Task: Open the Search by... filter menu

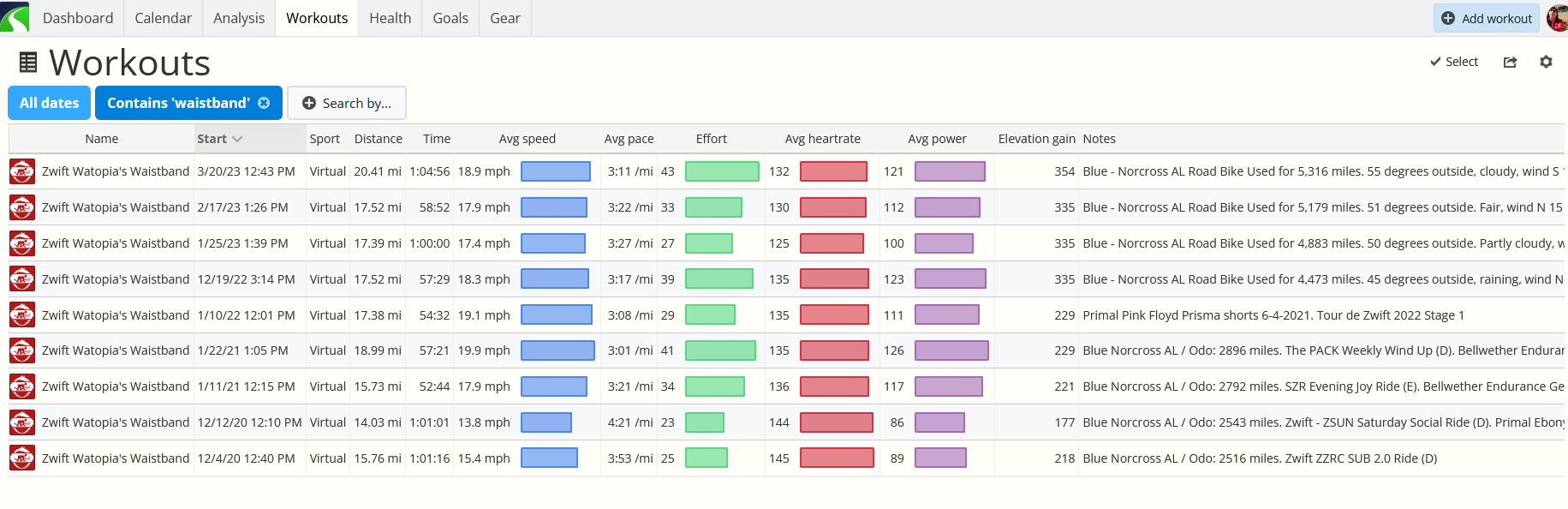Action: pos(347,103)
